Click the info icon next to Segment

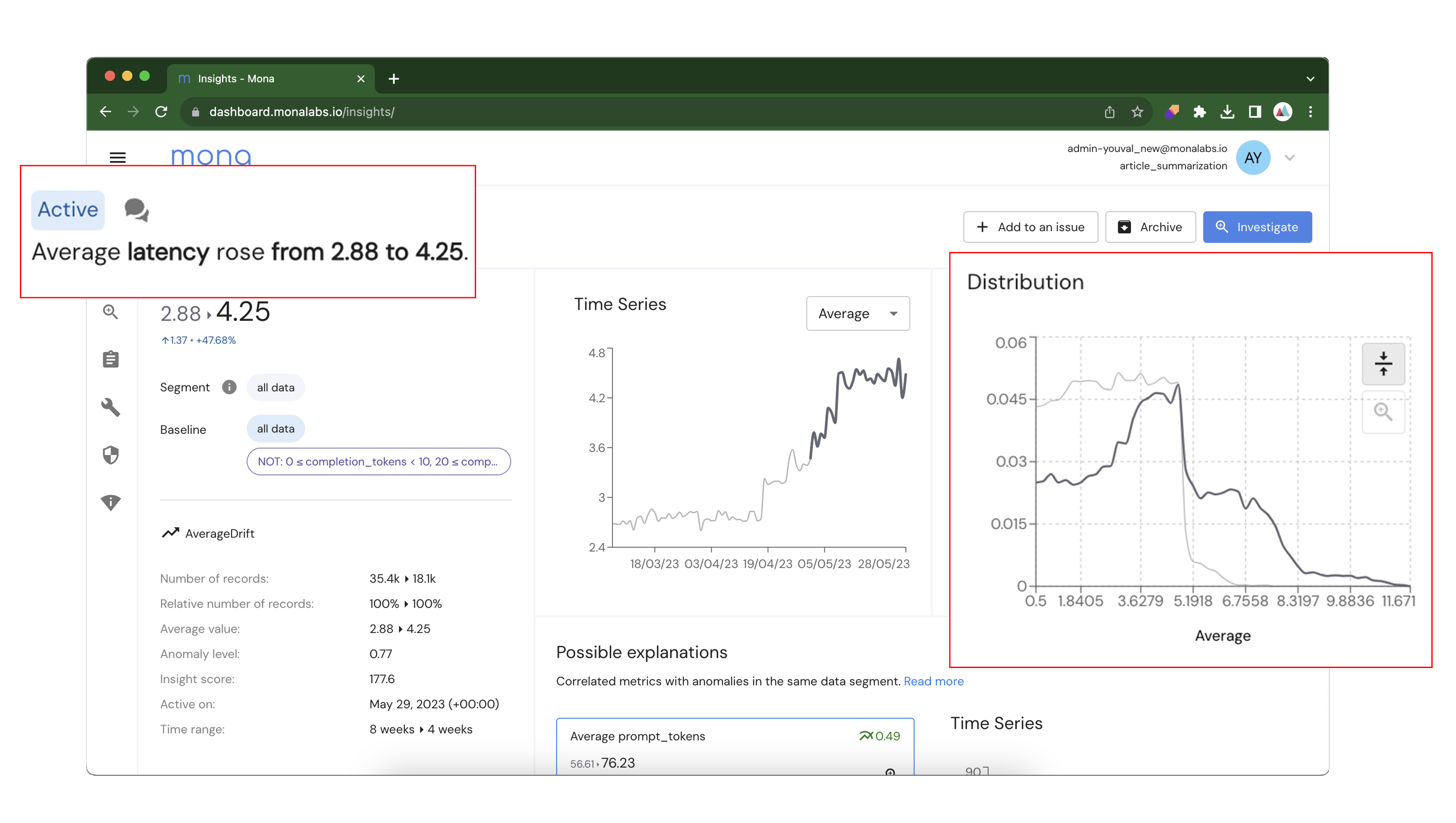pos(229,387)
